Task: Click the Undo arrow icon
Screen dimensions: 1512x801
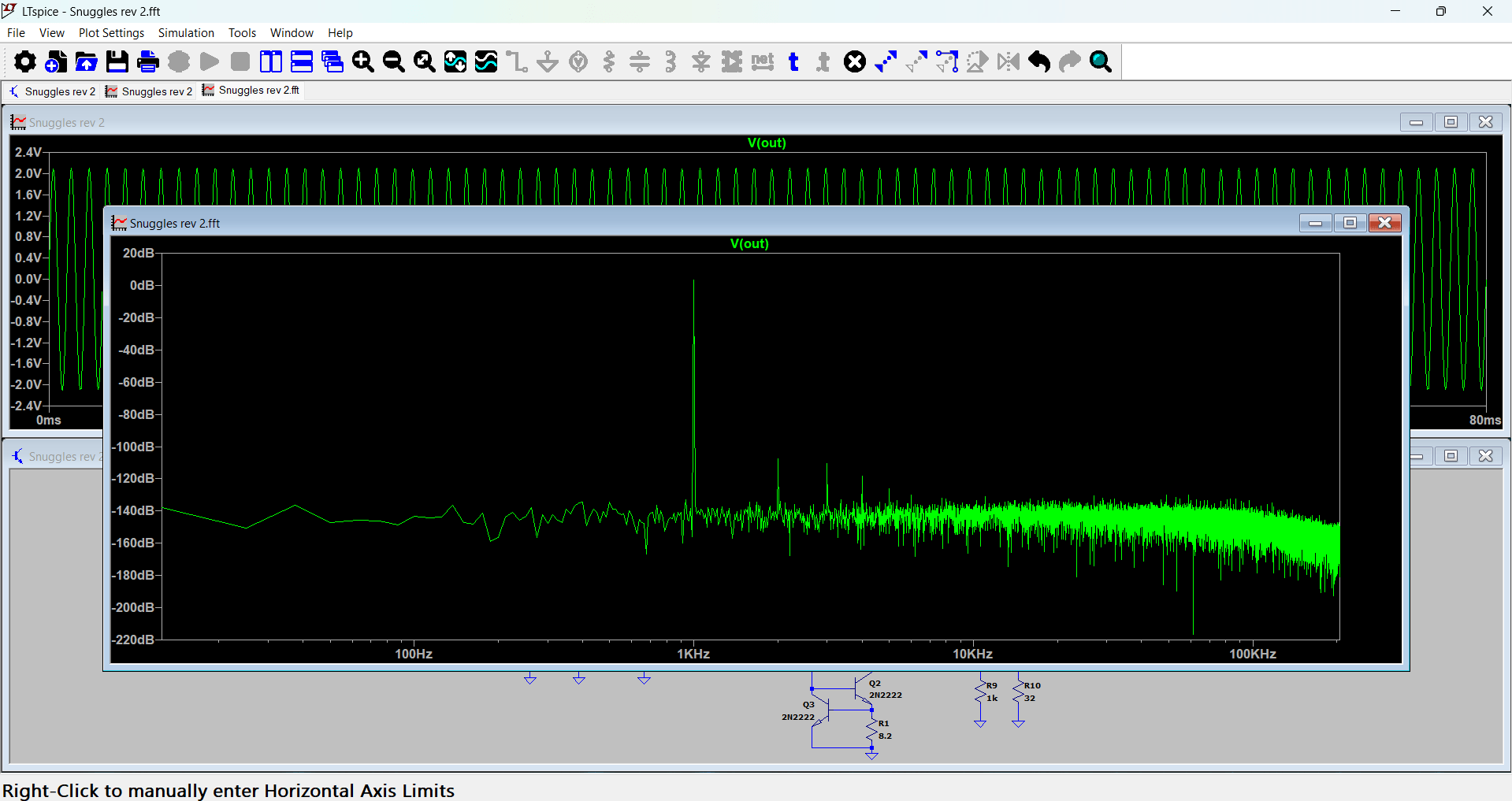Action: click(x=1039, y=61)
